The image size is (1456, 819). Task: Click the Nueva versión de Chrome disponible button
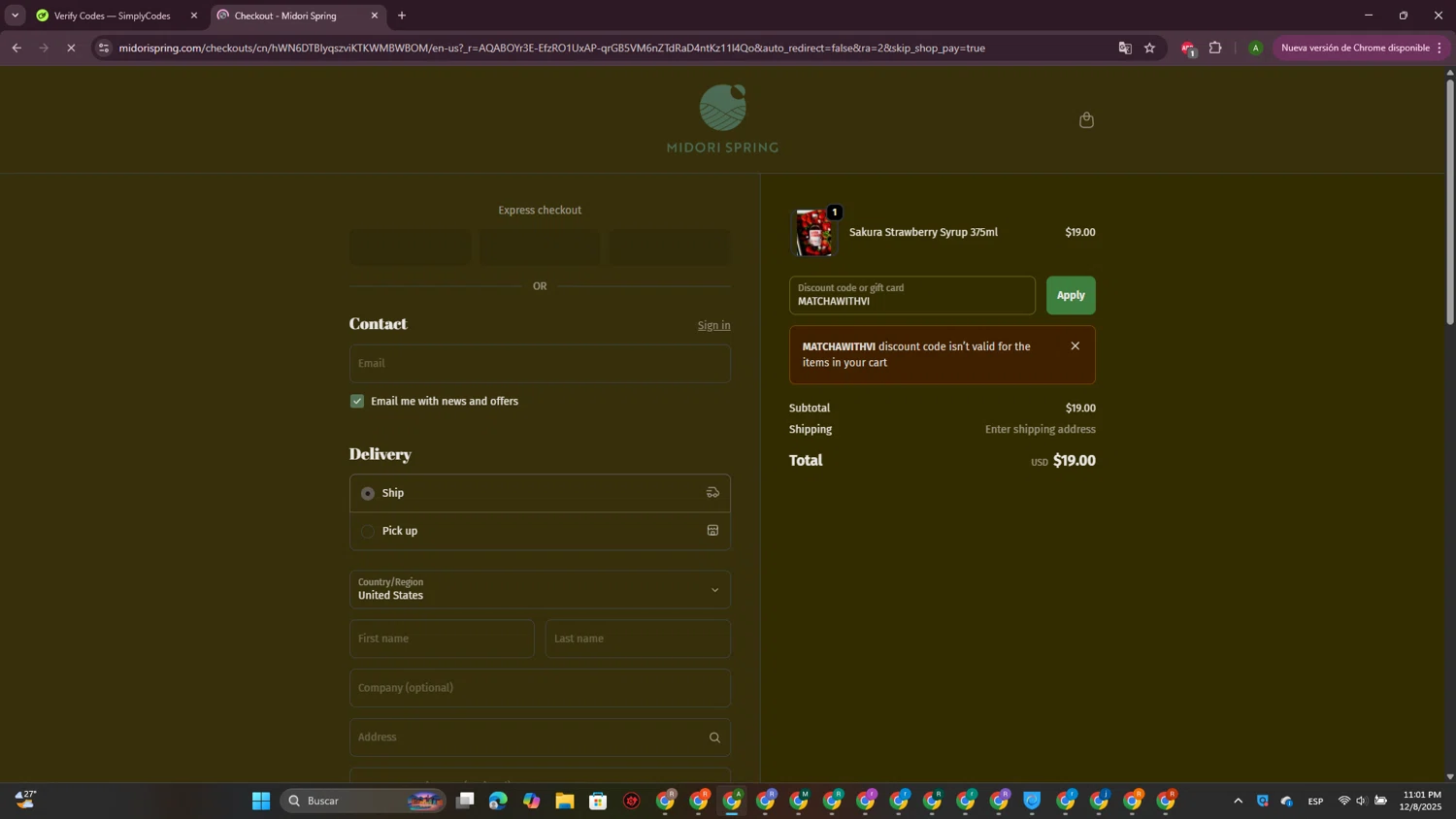[1361, 48]
